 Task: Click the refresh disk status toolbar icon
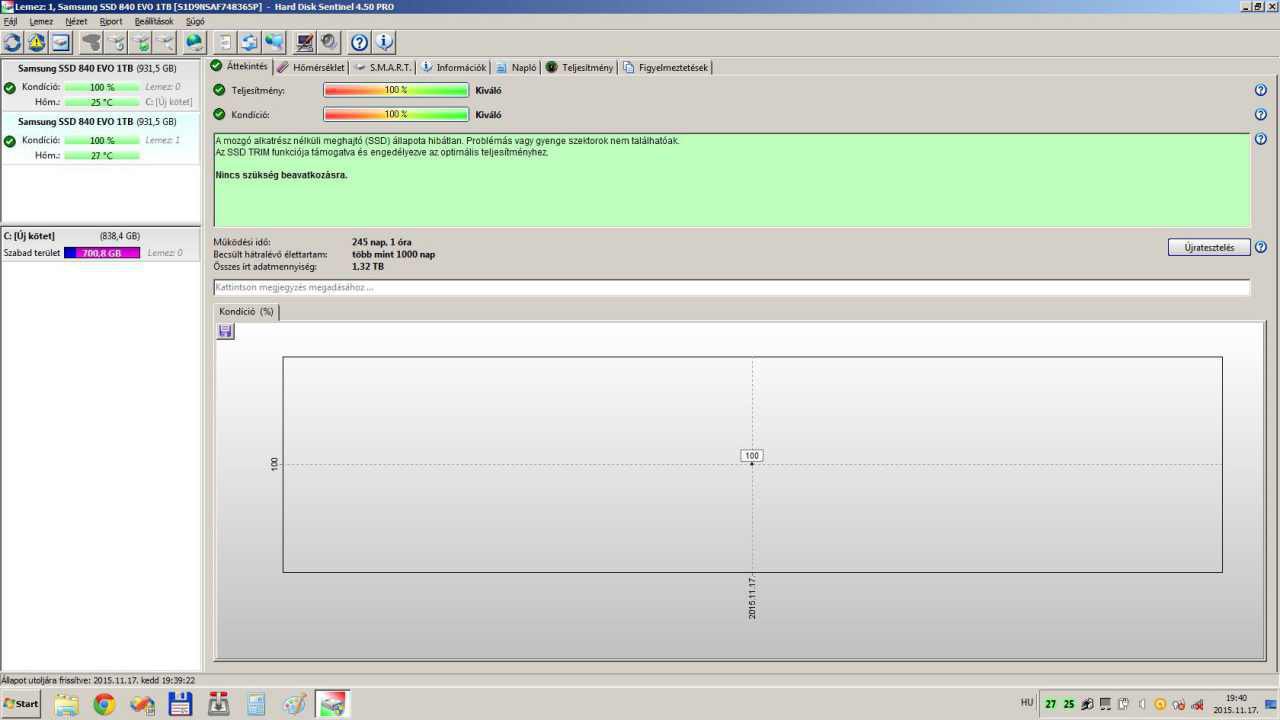12,42
